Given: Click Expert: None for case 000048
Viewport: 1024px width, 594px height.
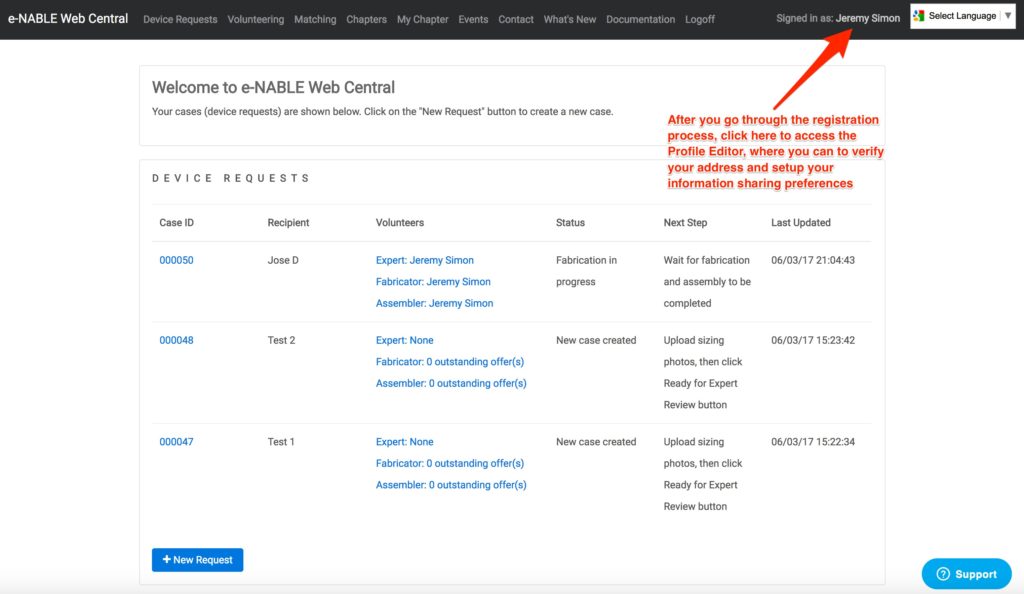Looking at the screenshot, I should [x=404, y=340].
